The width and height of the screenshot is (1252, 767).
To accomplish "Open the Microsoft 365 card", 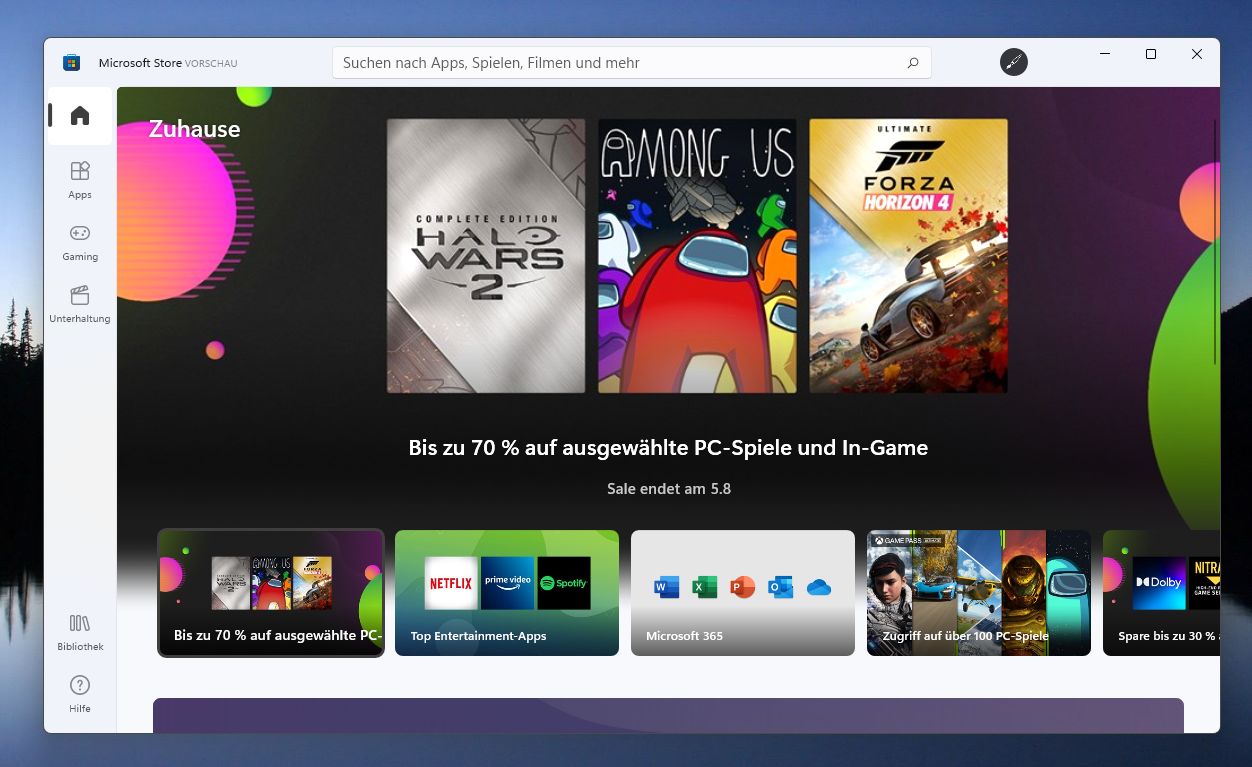I will (743, 593).
